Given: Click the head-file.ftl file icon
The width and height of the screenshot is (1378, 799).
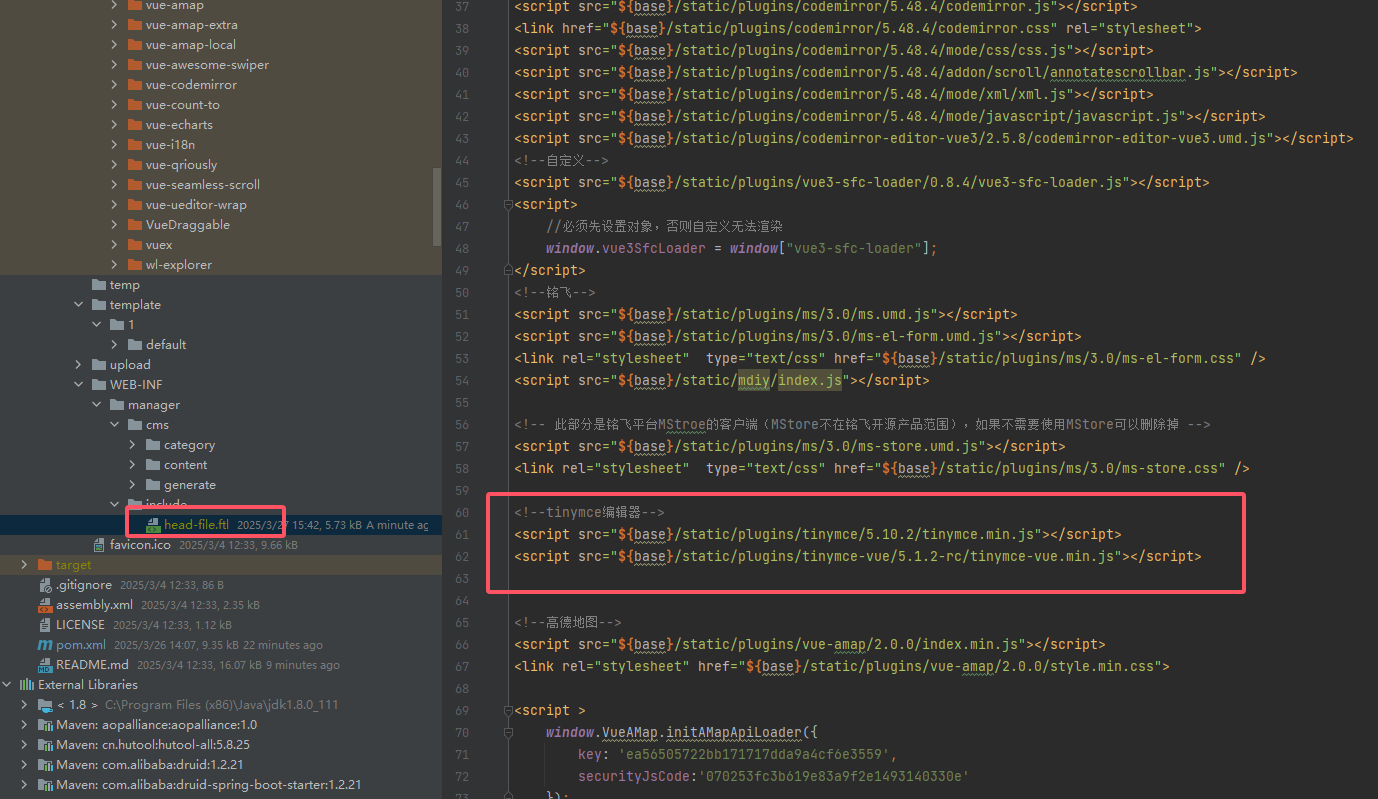Looking at the screenshot, I should click(x=153, y=525).
